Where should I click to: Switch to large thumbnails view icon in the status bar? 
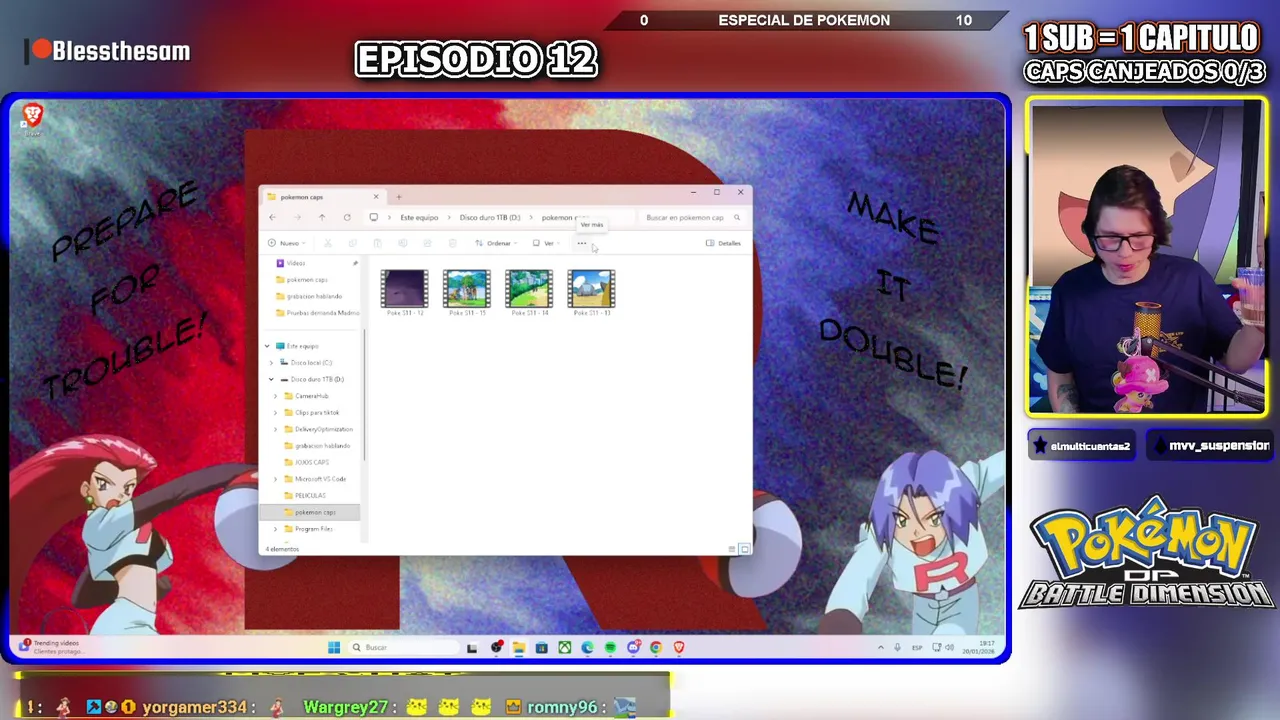point(744,549)
